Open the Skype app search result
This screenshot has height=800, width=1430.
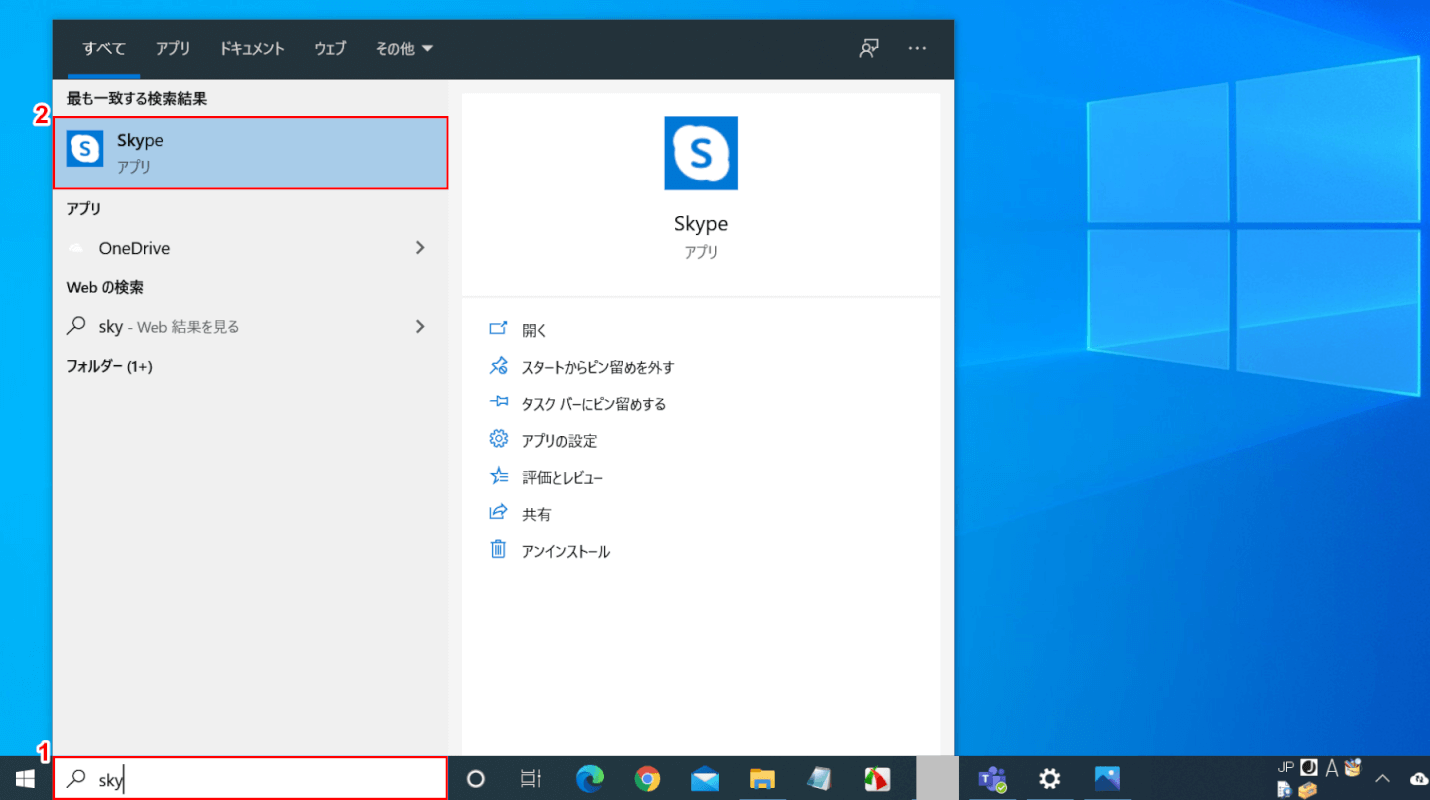click(x=250, y=153)
